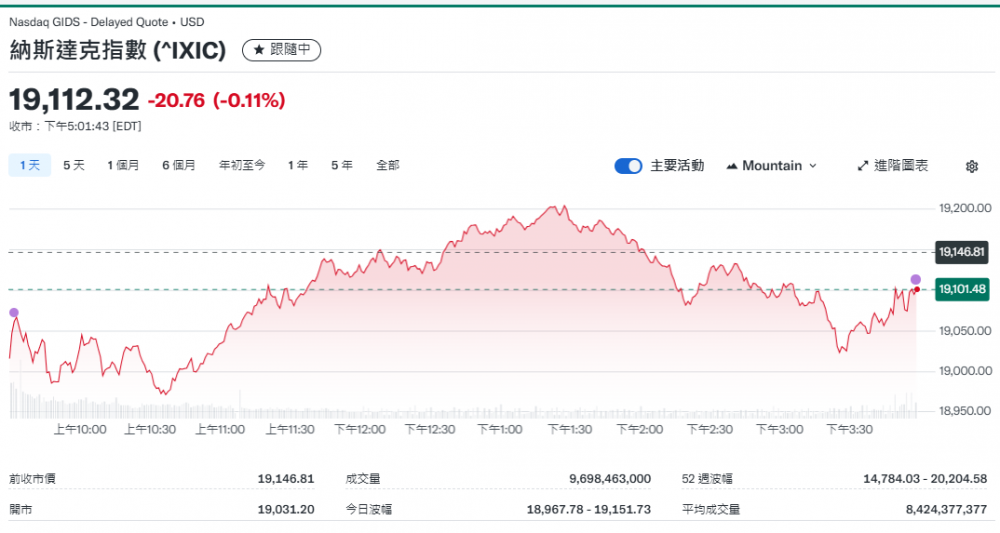This screenshot has width=1000, height=533.
Task: Select 年初至今 year-to-date range
Action: pyautogui.click(x=242, y=166)
